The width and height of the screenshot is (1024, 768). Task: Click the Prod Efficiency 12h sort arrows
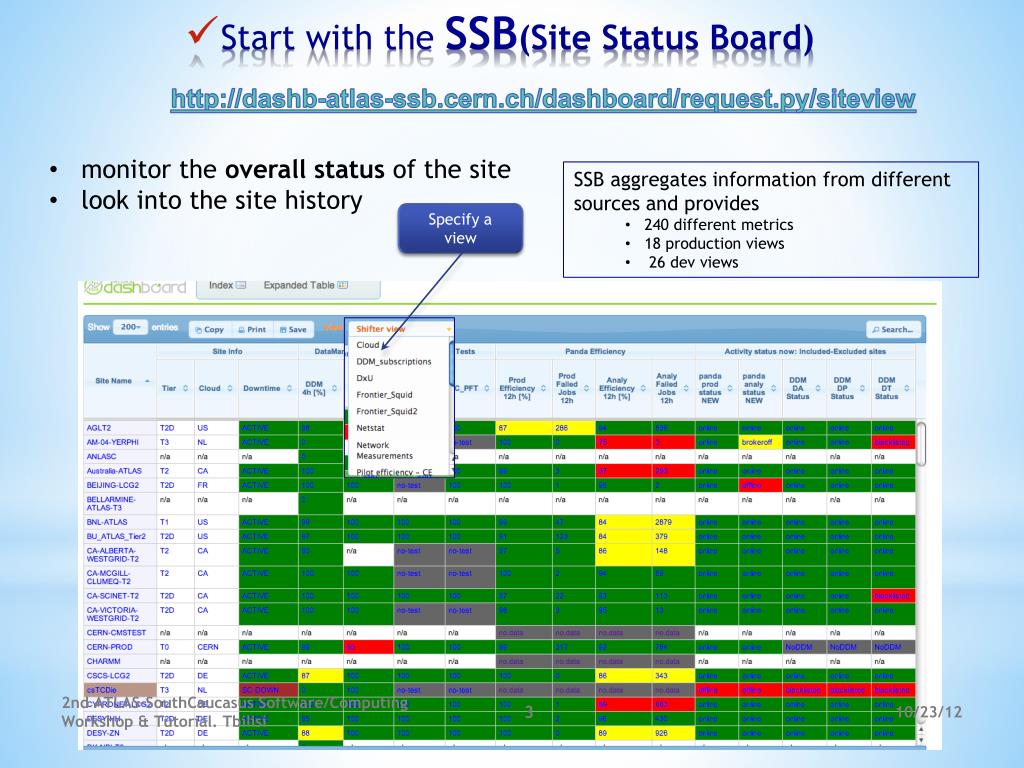pyautogui.click(x=543, y=389)
